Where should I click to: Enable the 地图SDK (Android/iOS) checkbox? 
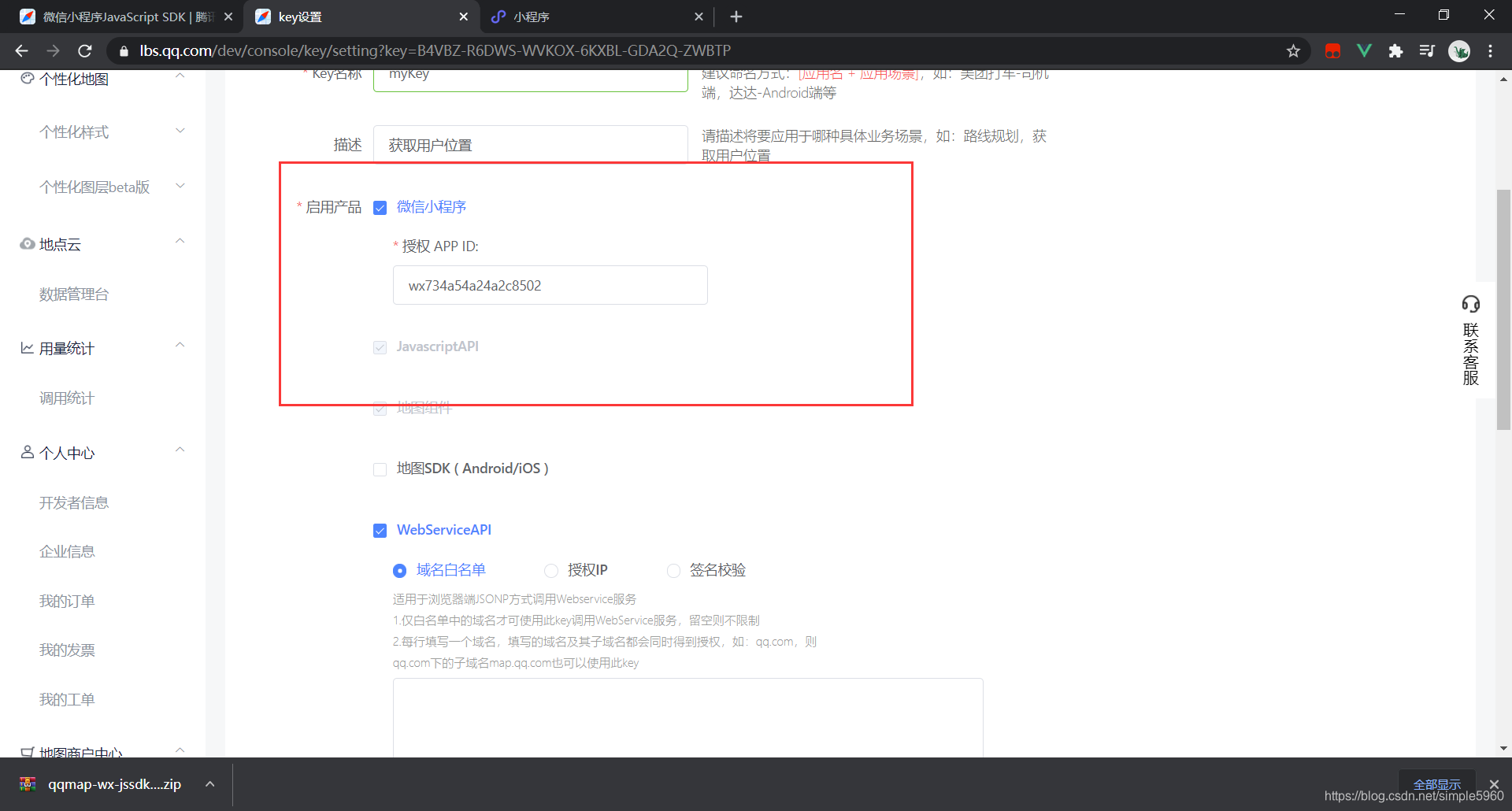[380, 469]
